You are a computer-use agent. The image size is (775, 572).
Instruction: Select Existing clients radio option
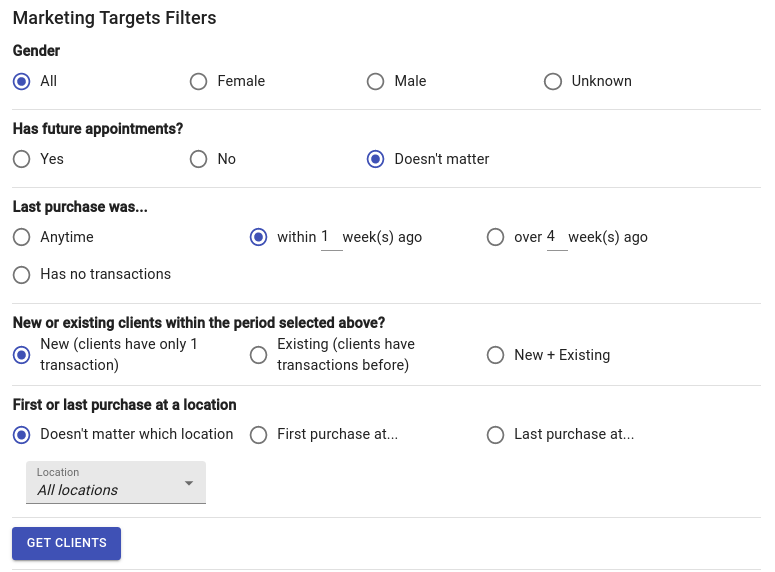point(258,355)
